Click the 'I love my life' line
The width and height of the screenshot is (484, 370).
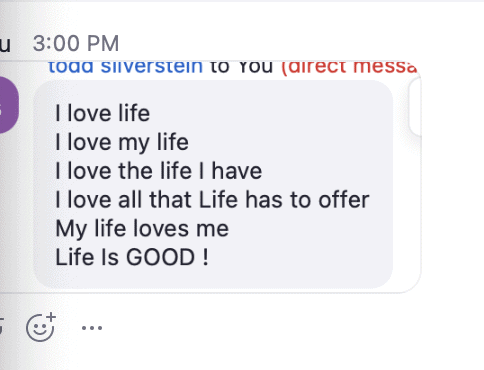point(122,143)
